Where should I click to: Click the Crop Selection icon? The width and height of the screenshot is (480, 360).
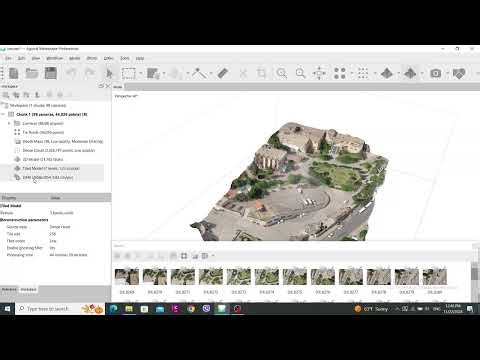261,73
